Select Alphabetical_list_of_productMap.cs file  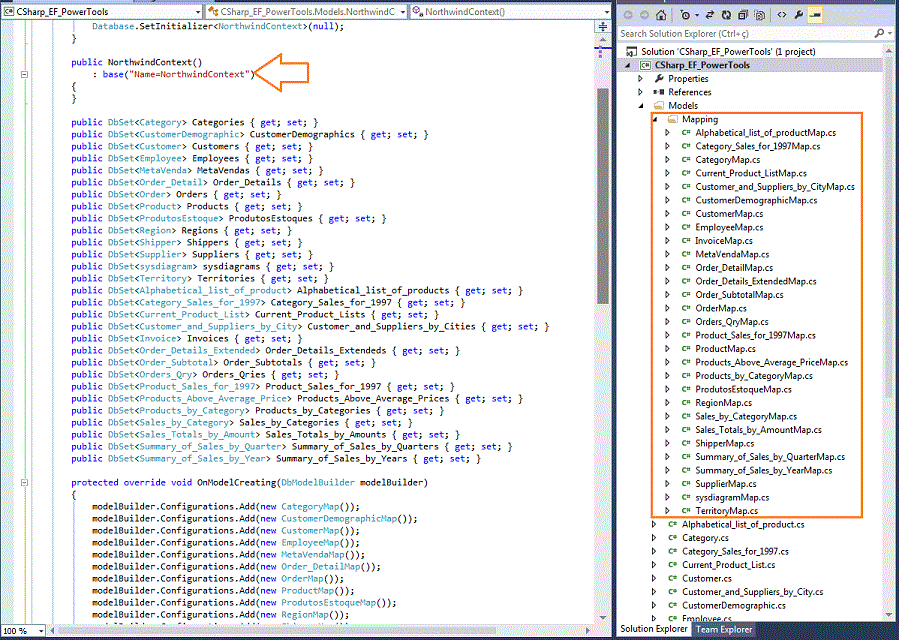point(765,133)
